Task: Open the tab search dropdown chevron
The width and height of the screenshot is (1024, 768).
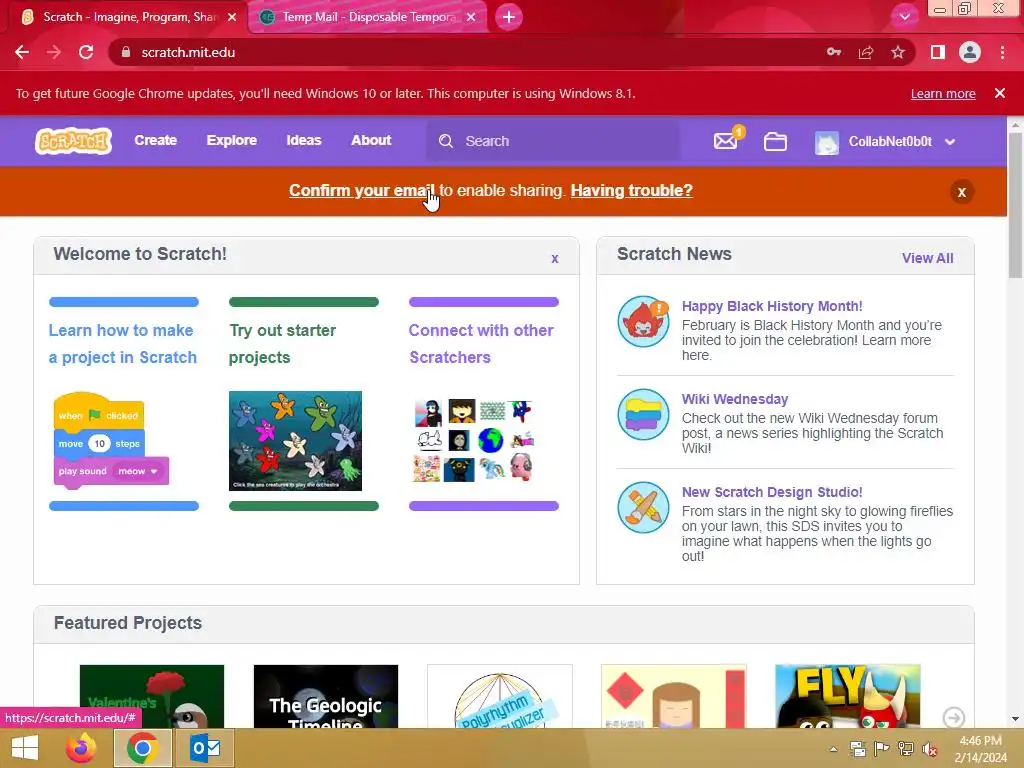Action: 904,17
